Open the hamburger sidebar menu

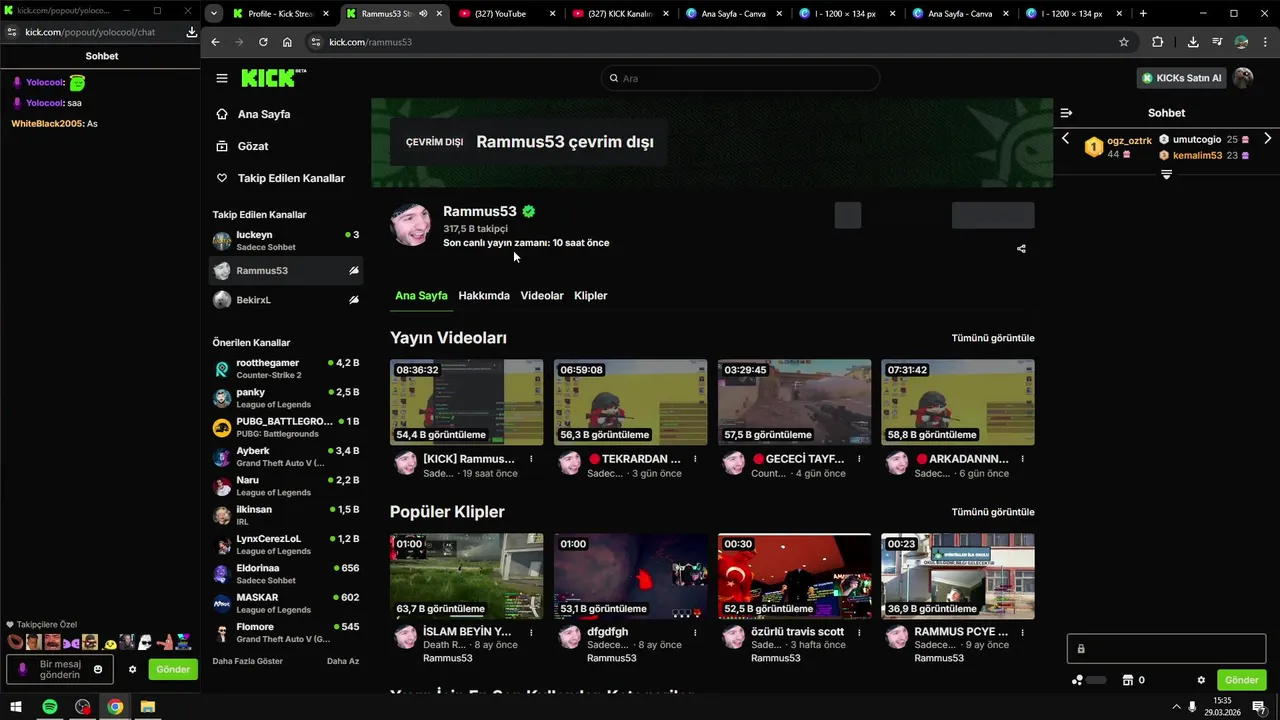point(222,78)
